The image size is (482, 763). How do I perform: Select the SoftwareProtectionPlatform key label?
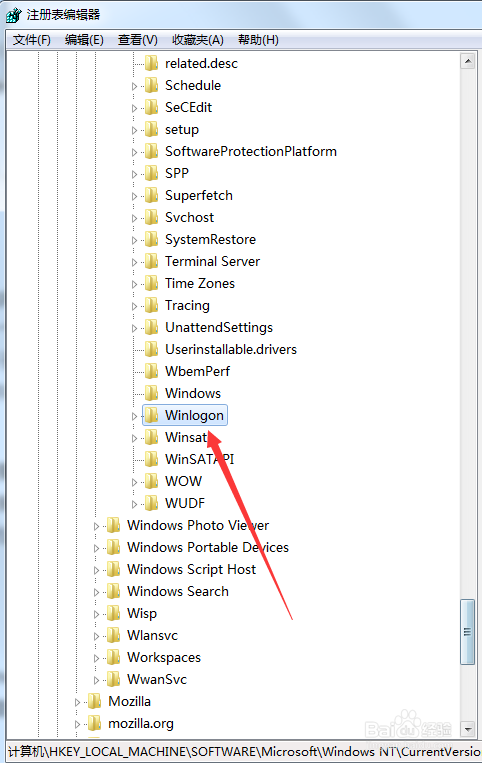pos(250,151)
